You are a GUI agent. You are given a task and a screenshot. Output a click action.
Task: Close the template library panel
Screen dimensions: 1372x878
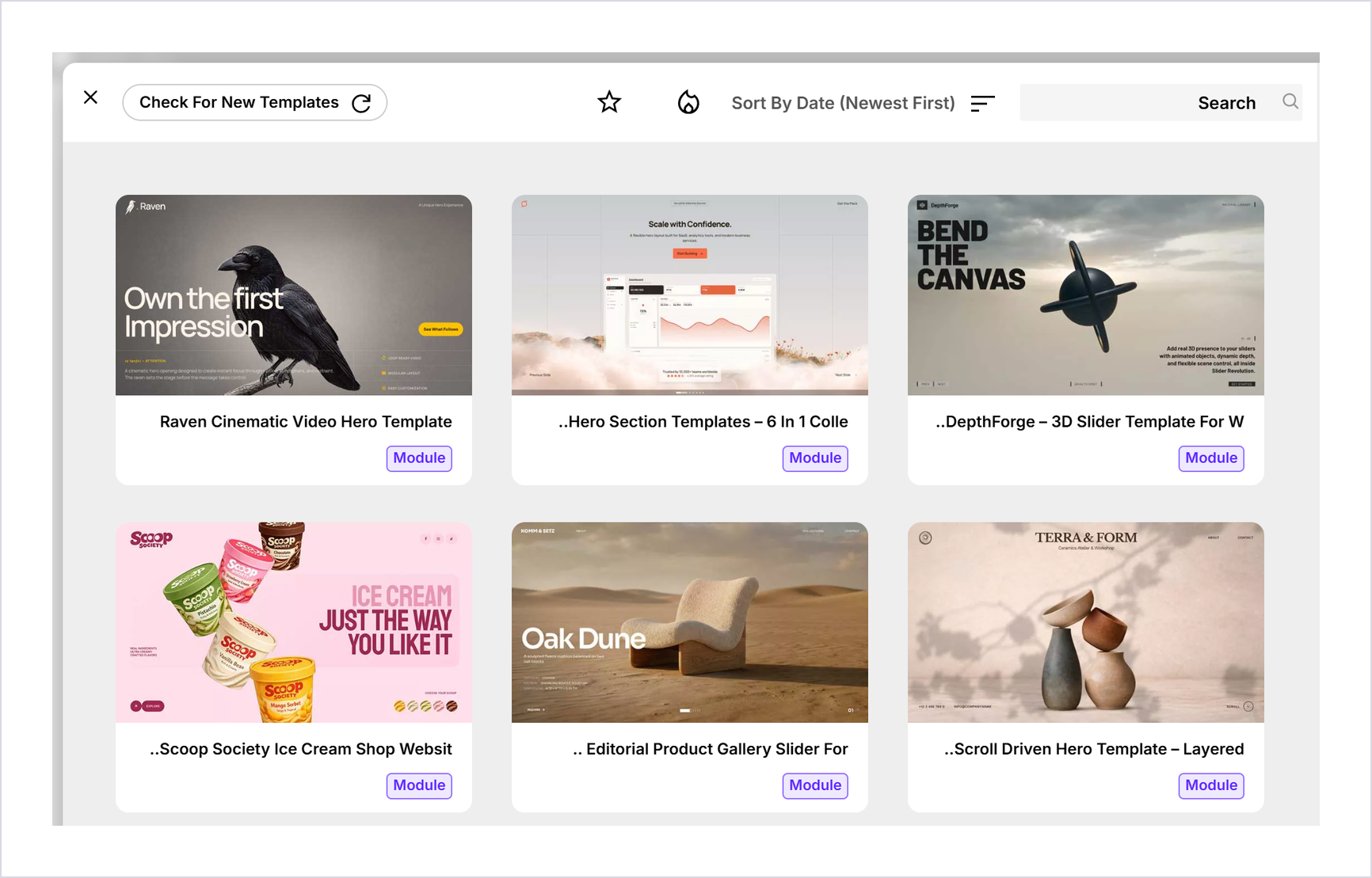pyautogui.click(x=91, y=97)
